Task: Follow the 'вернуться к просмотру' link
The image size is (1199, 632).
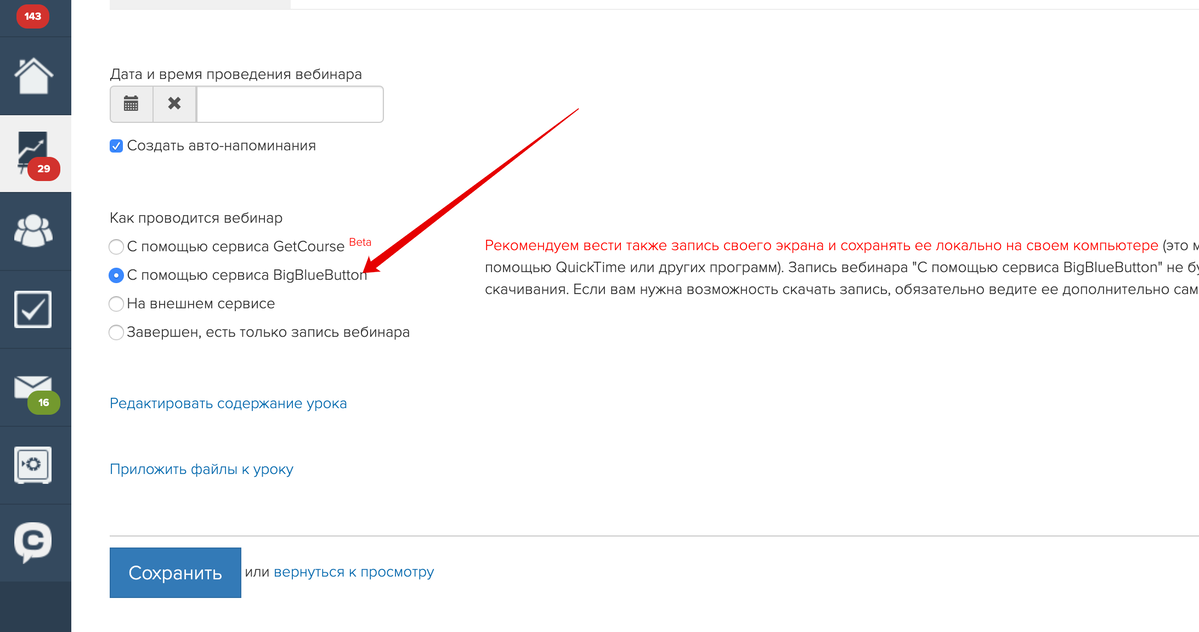Action: click(353, 572)
